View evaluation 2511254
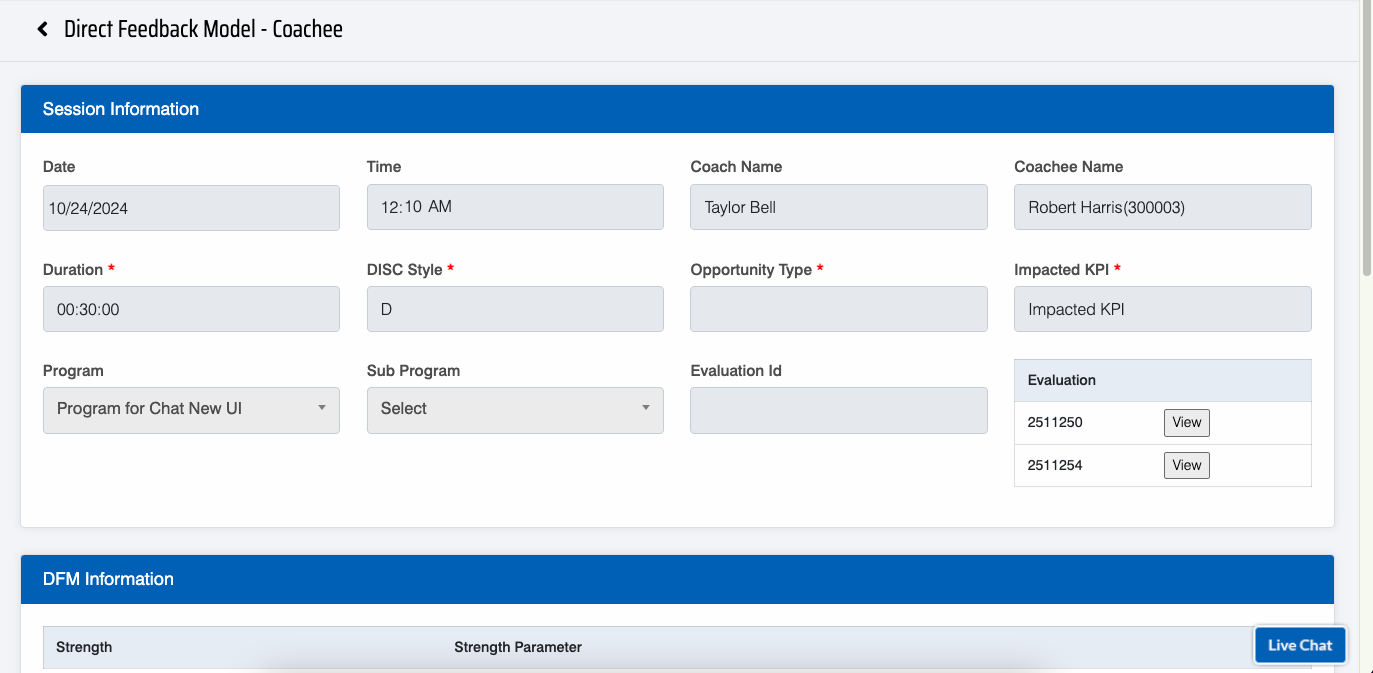 coord(1186,466)
